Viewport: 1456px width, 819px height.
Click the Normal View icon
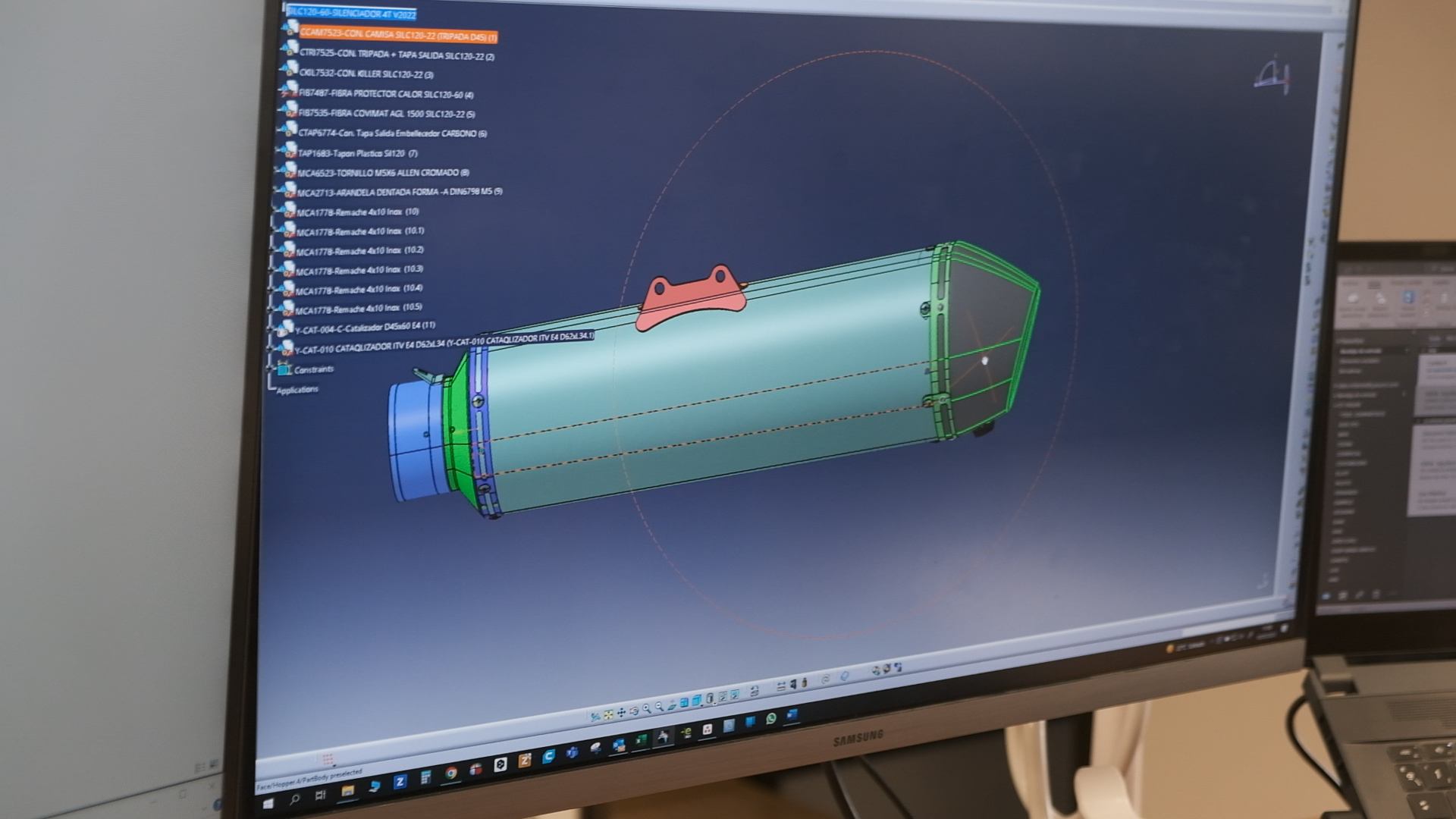point(672,705)
